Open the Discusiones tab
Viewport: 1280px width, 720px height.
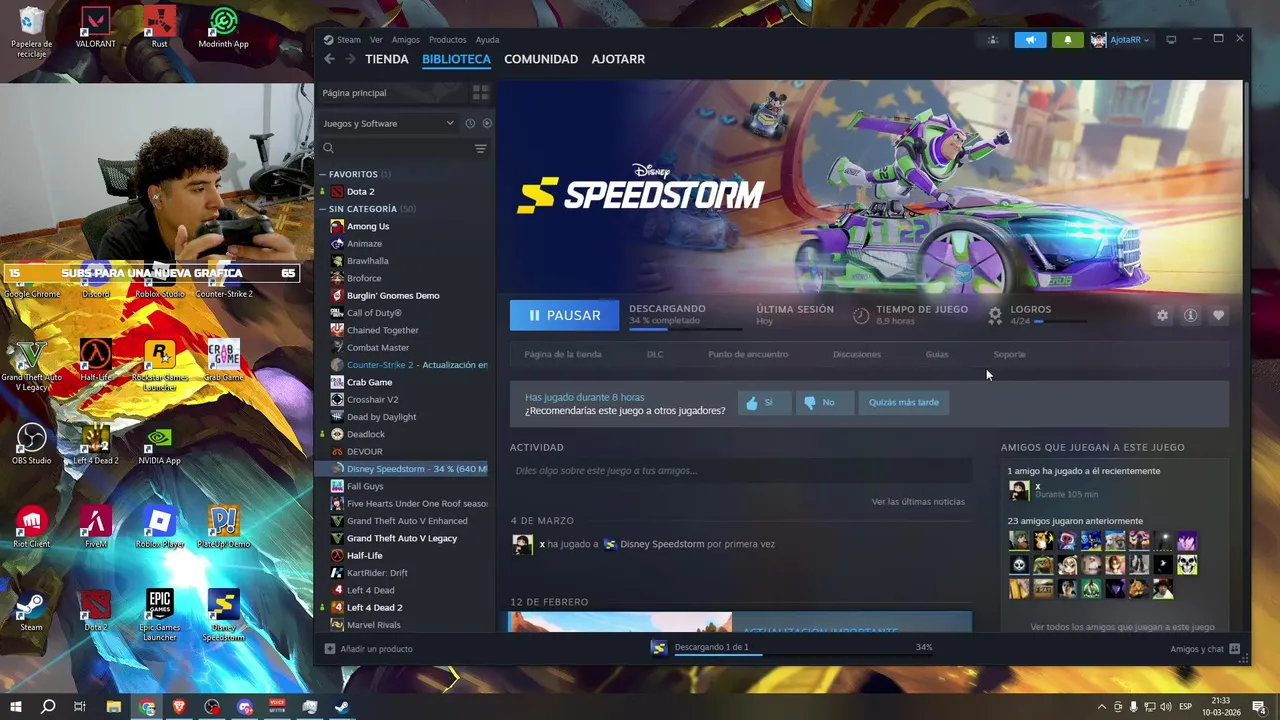tap(857, 354)
